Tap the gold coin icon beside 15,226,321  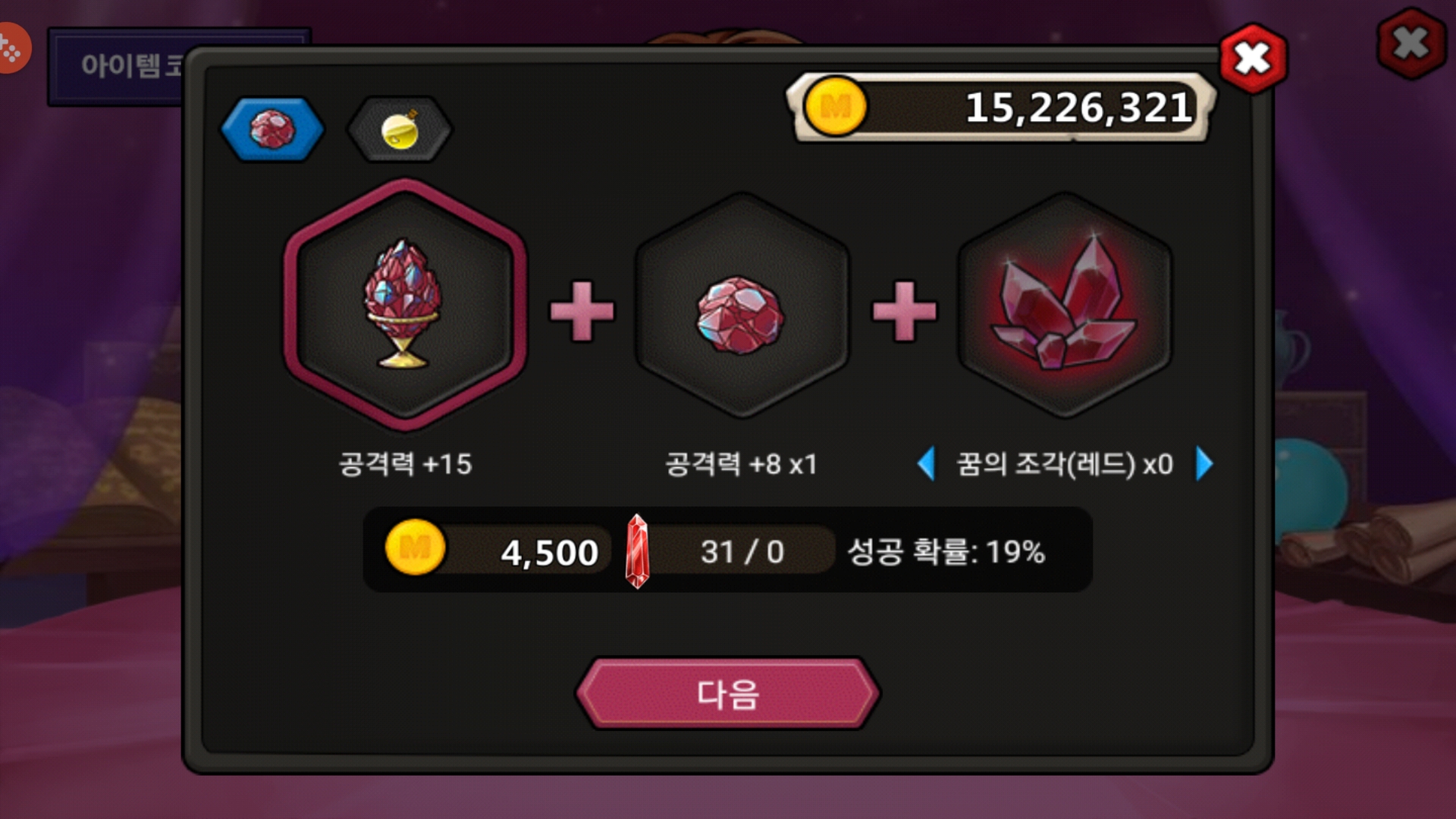point(835,107)
